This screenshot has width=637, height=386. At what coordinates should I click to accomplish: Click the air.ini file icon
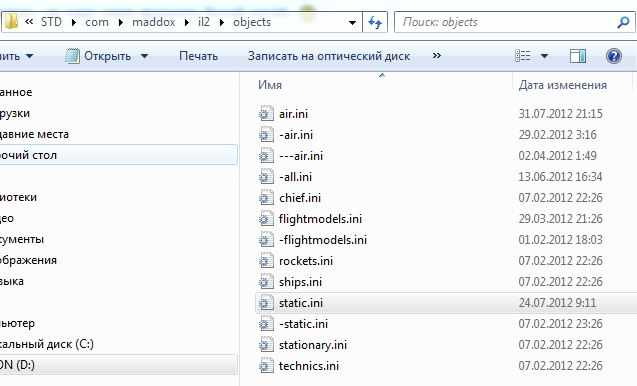266,113
